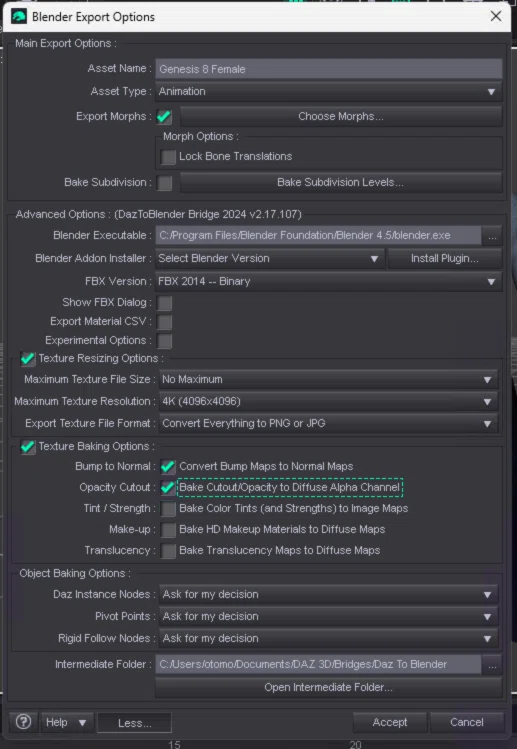Uncheck the Export Morphs checkbox

[164, 117]
